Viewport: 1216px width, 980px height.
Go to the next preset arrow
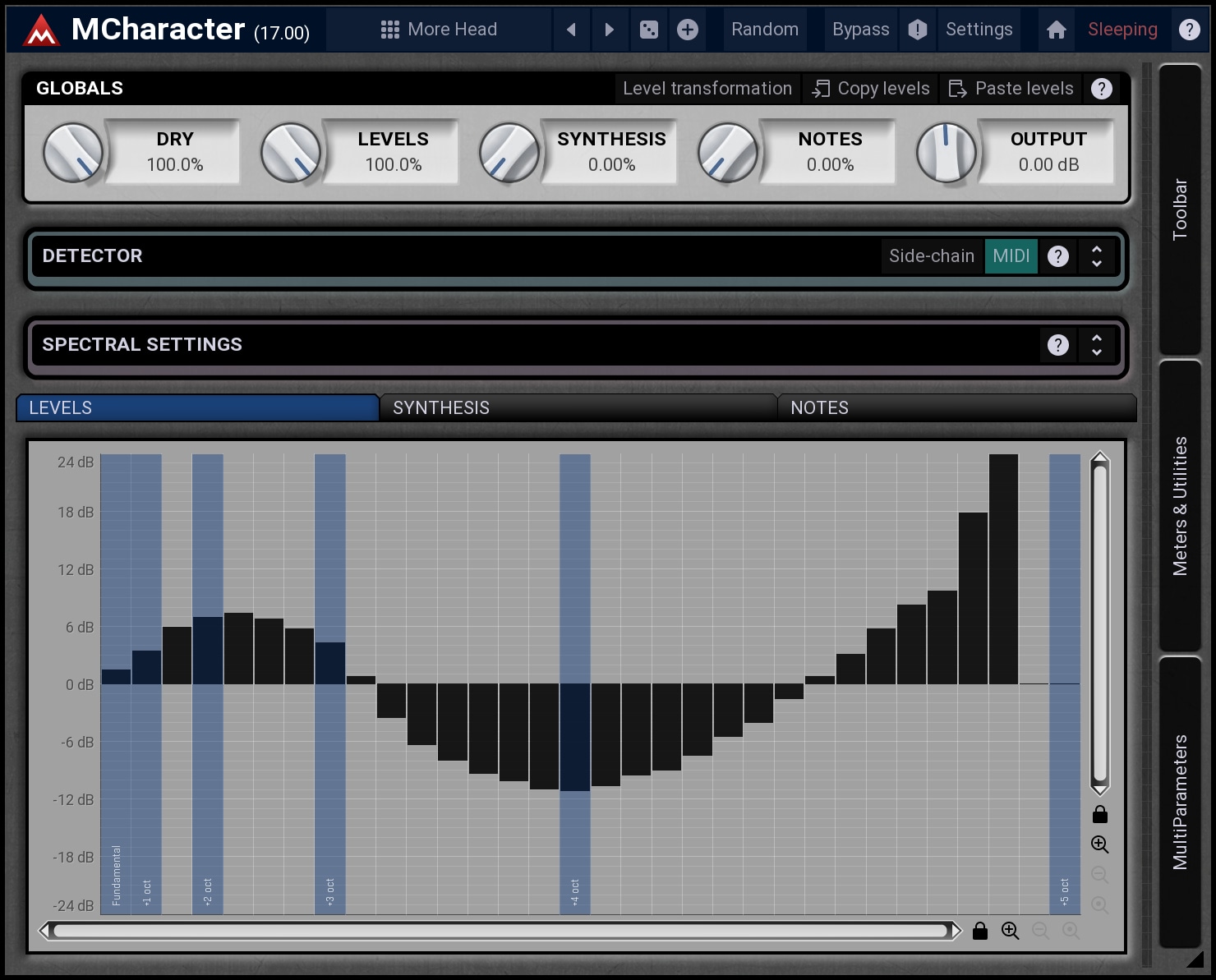point(609,30)
